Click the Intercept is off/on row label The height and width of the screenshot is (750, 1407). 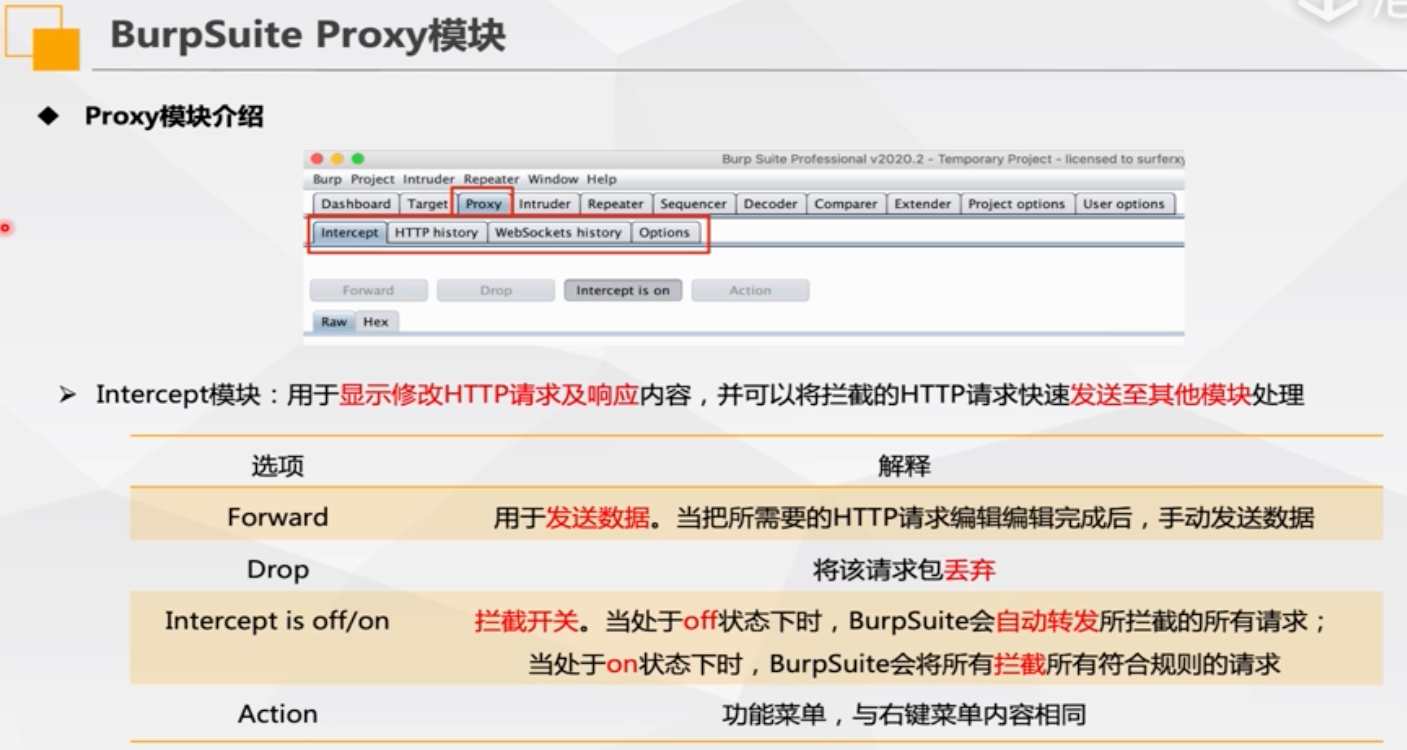coord(277,621)
